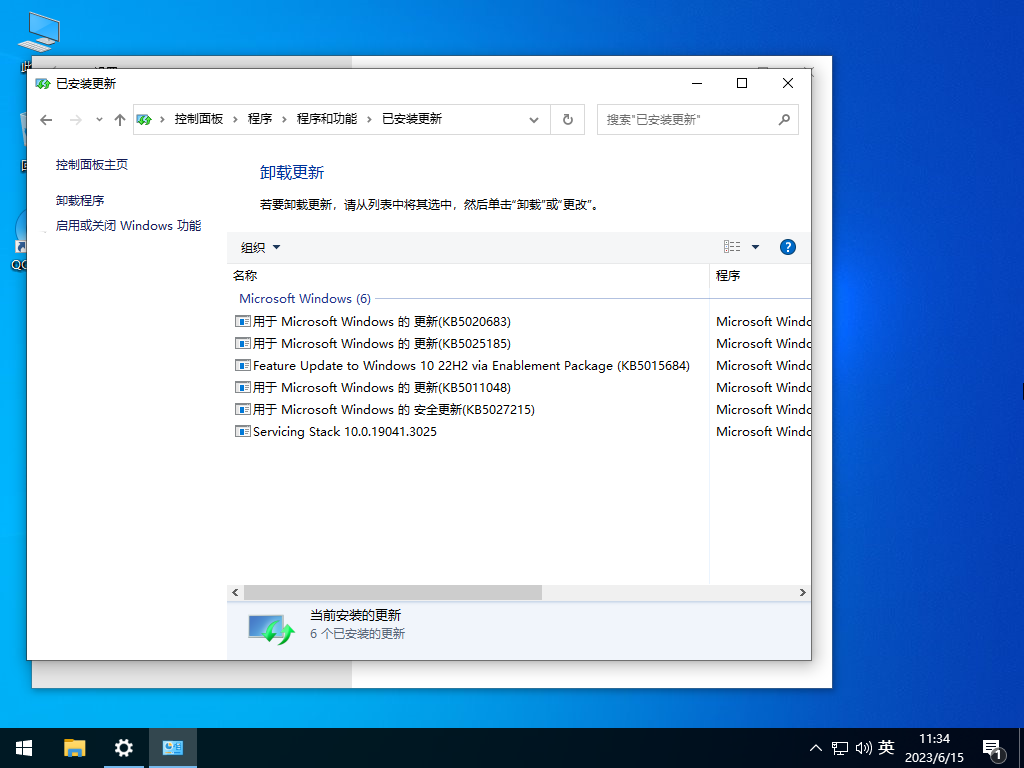Select update KB5027215 via its icon

pyautogui.click(x=241, y=409)
